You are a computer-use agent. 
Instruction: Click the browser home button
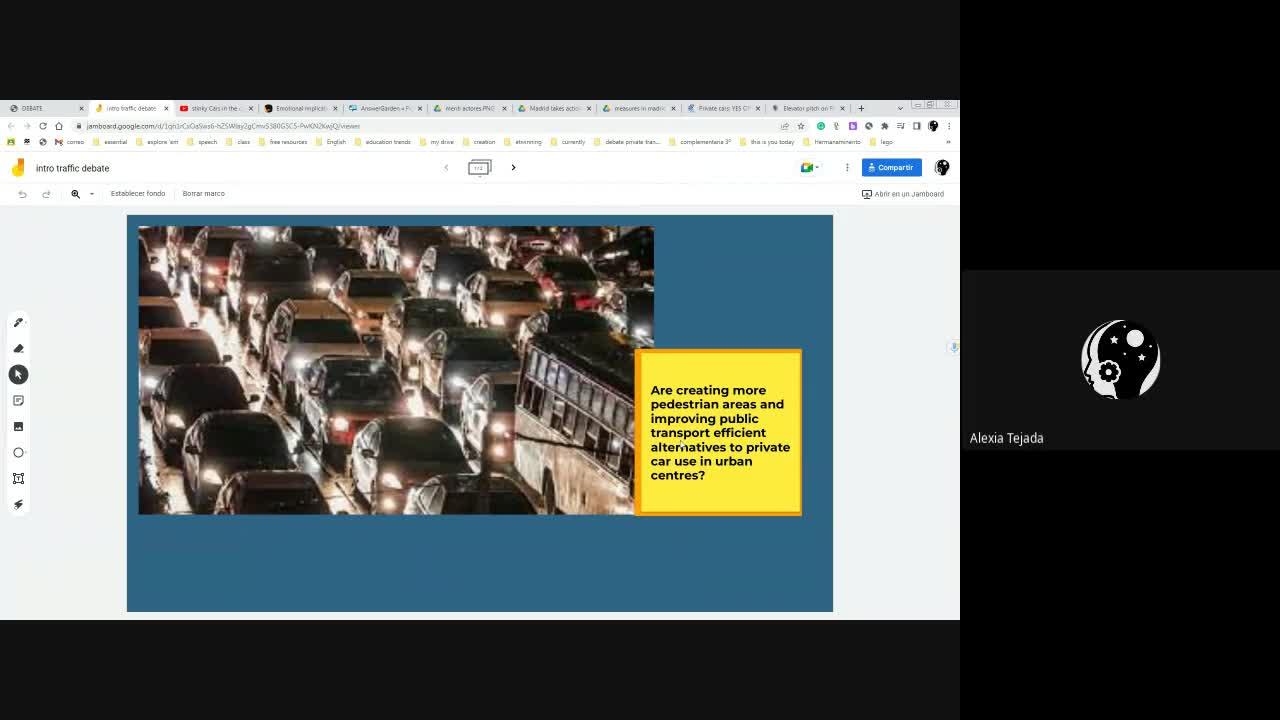pyautogui.click(x=59, y=126)
